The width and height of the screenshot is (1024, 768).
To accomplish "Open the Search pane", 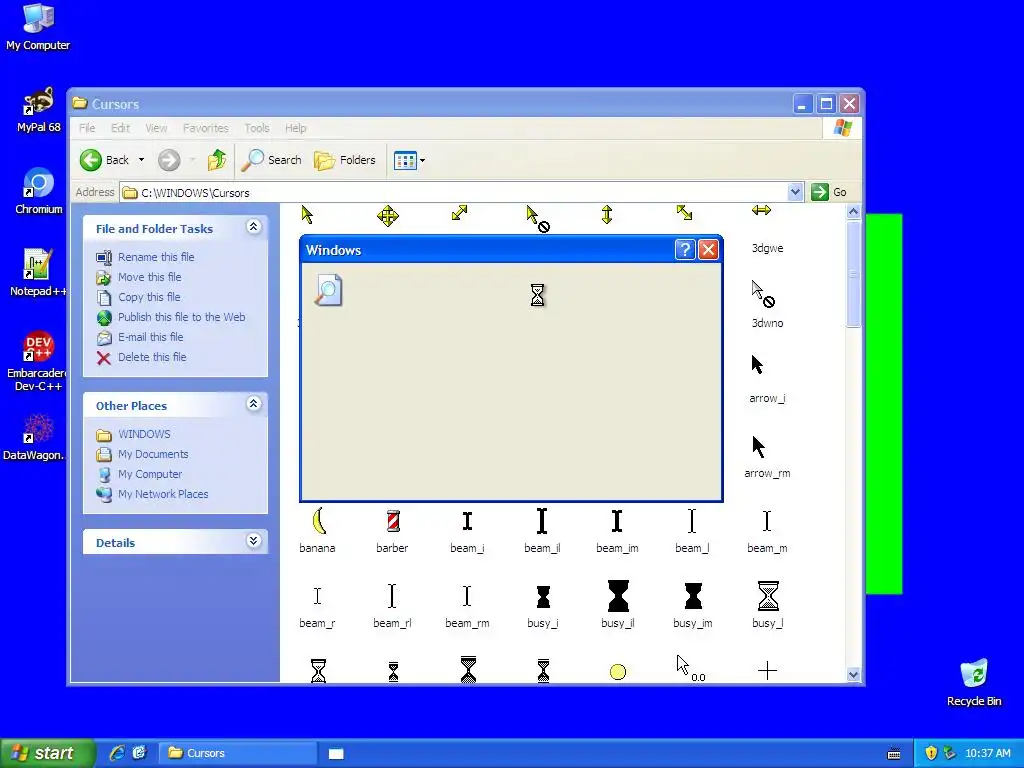I will pyautogui.click(x=272, y=160).
